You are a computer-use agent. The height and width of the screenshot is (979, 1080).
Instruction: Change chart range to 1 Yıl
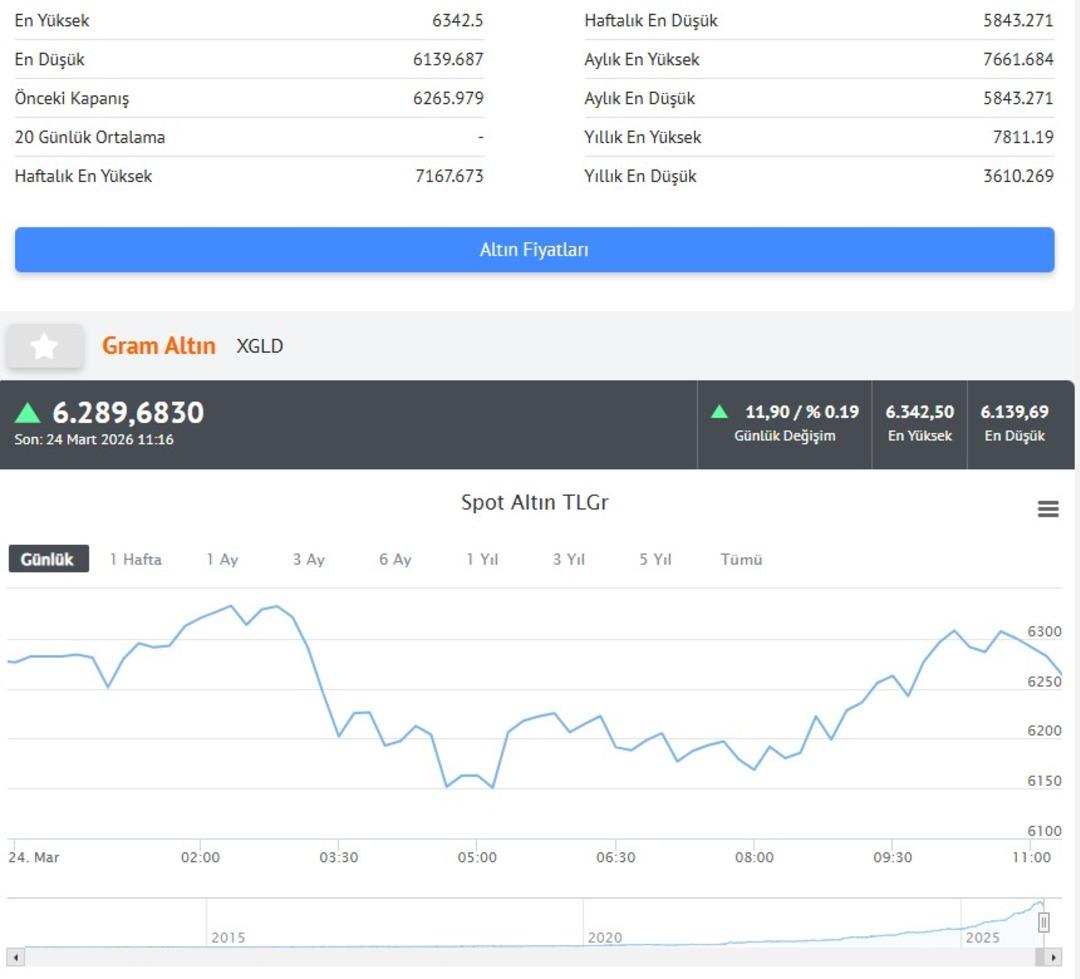coord(482,559)
